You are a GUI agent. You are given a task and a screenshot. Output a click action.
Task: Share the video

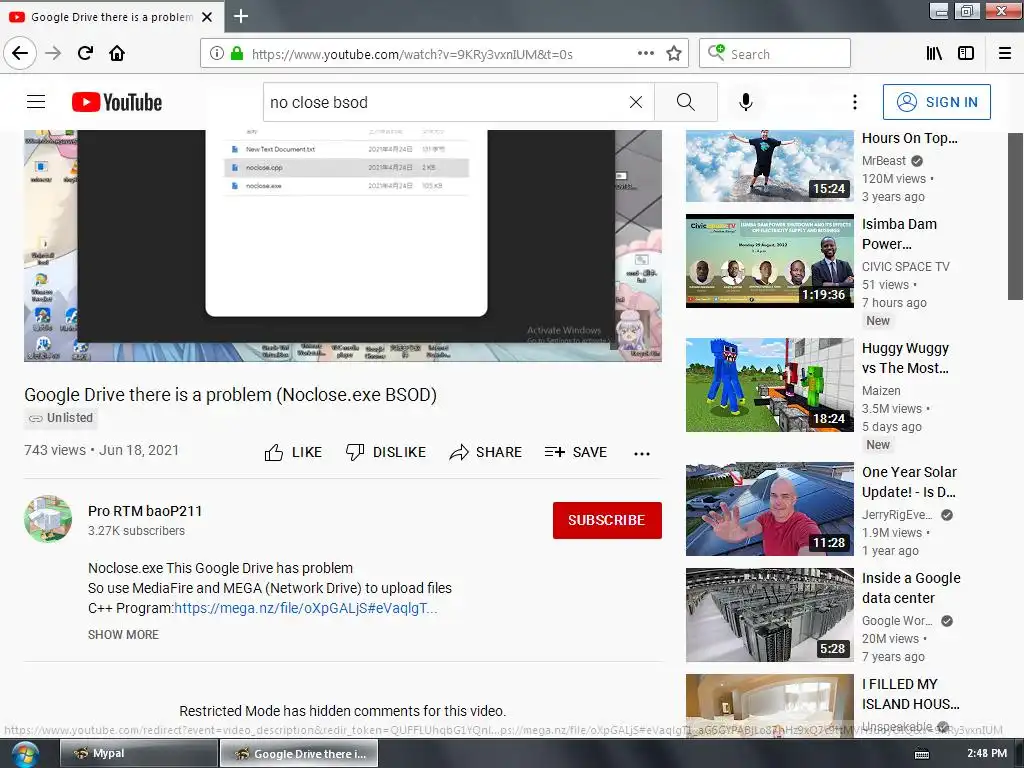pyautogui.click(x=485, y=452)
